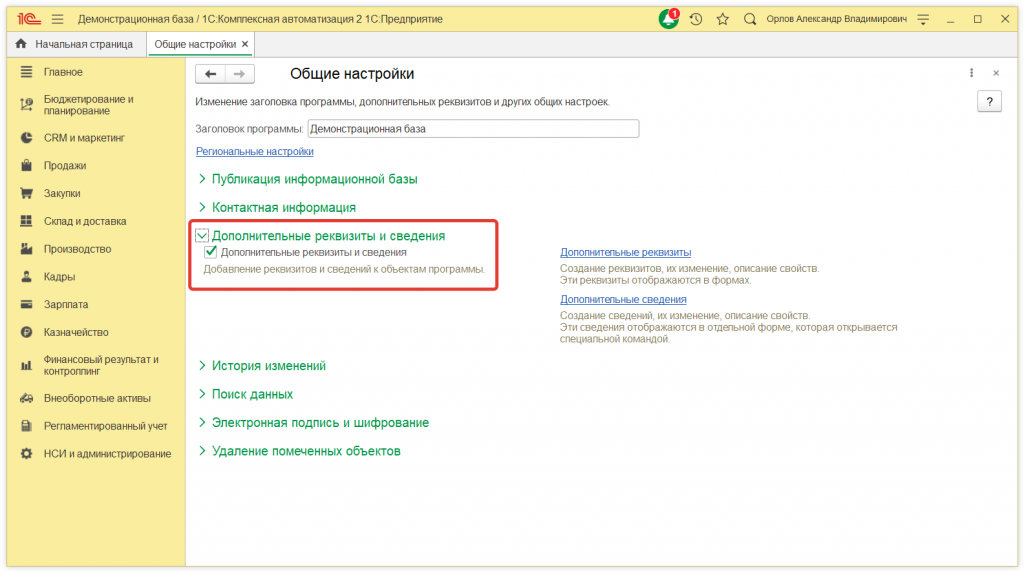The height and width of the screenshot is (573, 1024).
Task: Expand История изменений section
Action: [x=268, y=366]
